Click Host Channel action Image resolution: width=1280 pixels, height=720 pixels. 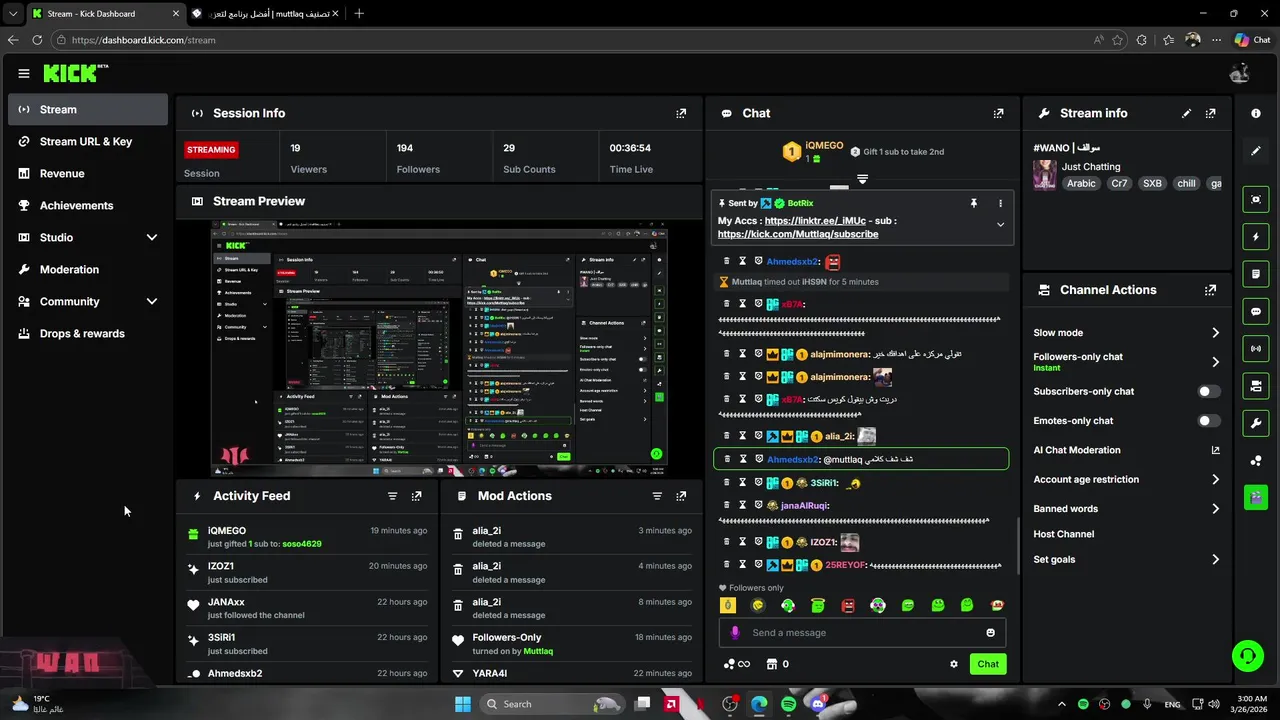coord(1063,534)
